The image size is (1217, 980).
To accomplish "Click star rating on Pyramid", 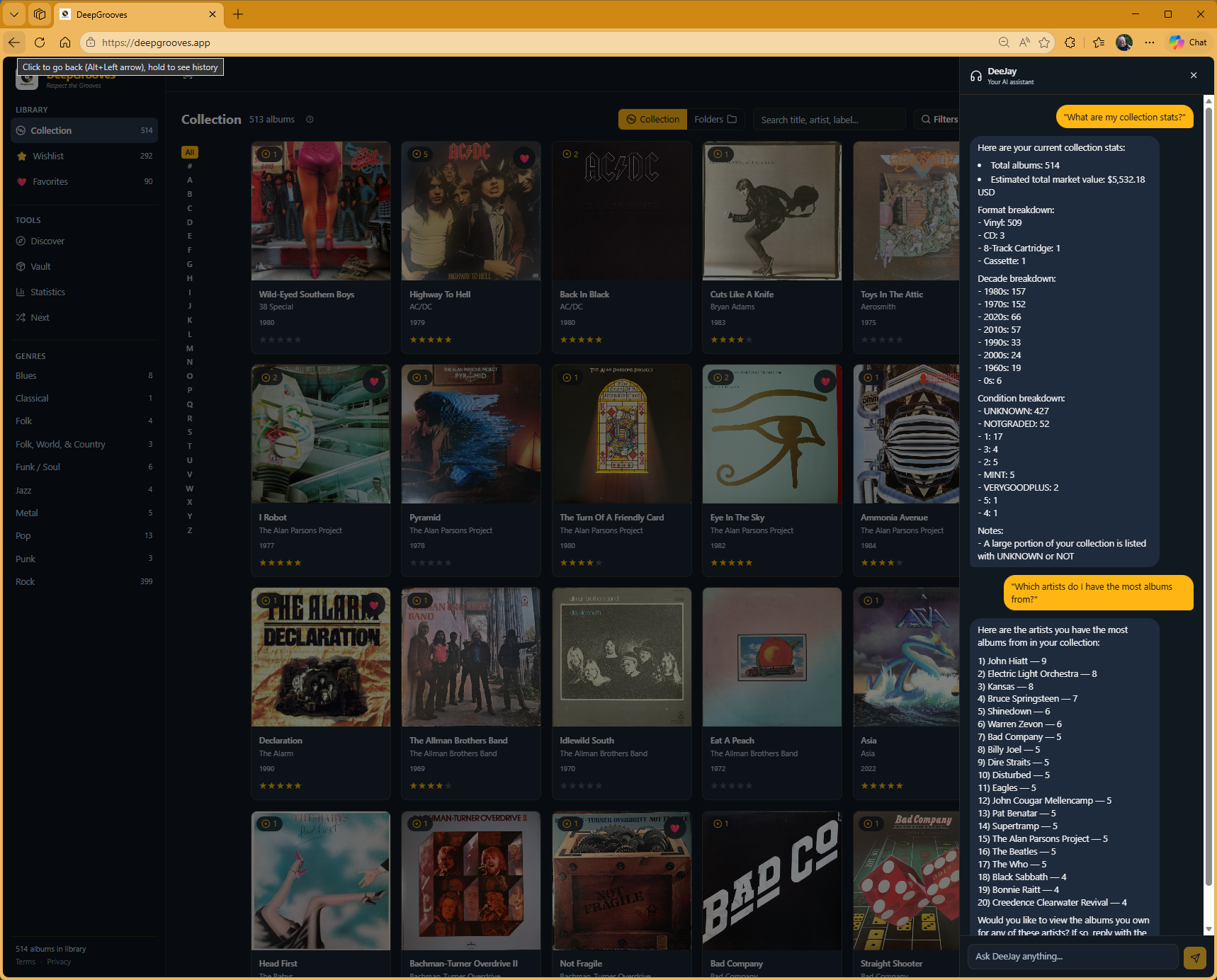I will tap(431, 563).
